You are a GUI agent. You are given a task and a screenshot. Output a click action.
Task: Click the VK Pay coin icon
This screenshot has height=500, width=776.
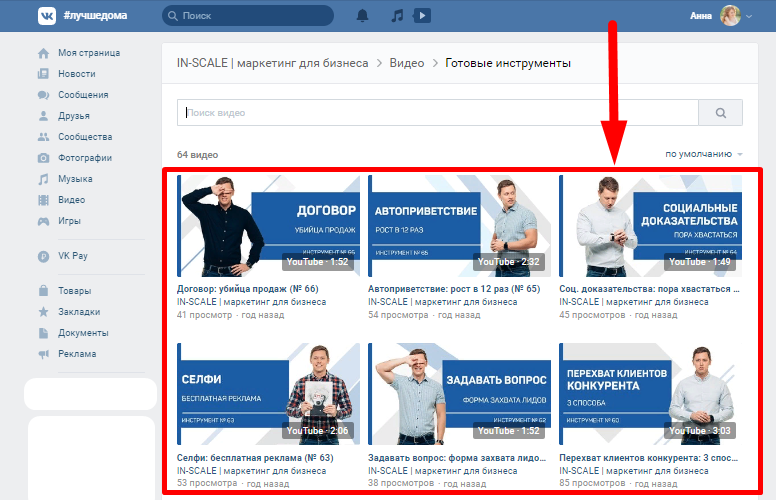click(x=44, y=256)
